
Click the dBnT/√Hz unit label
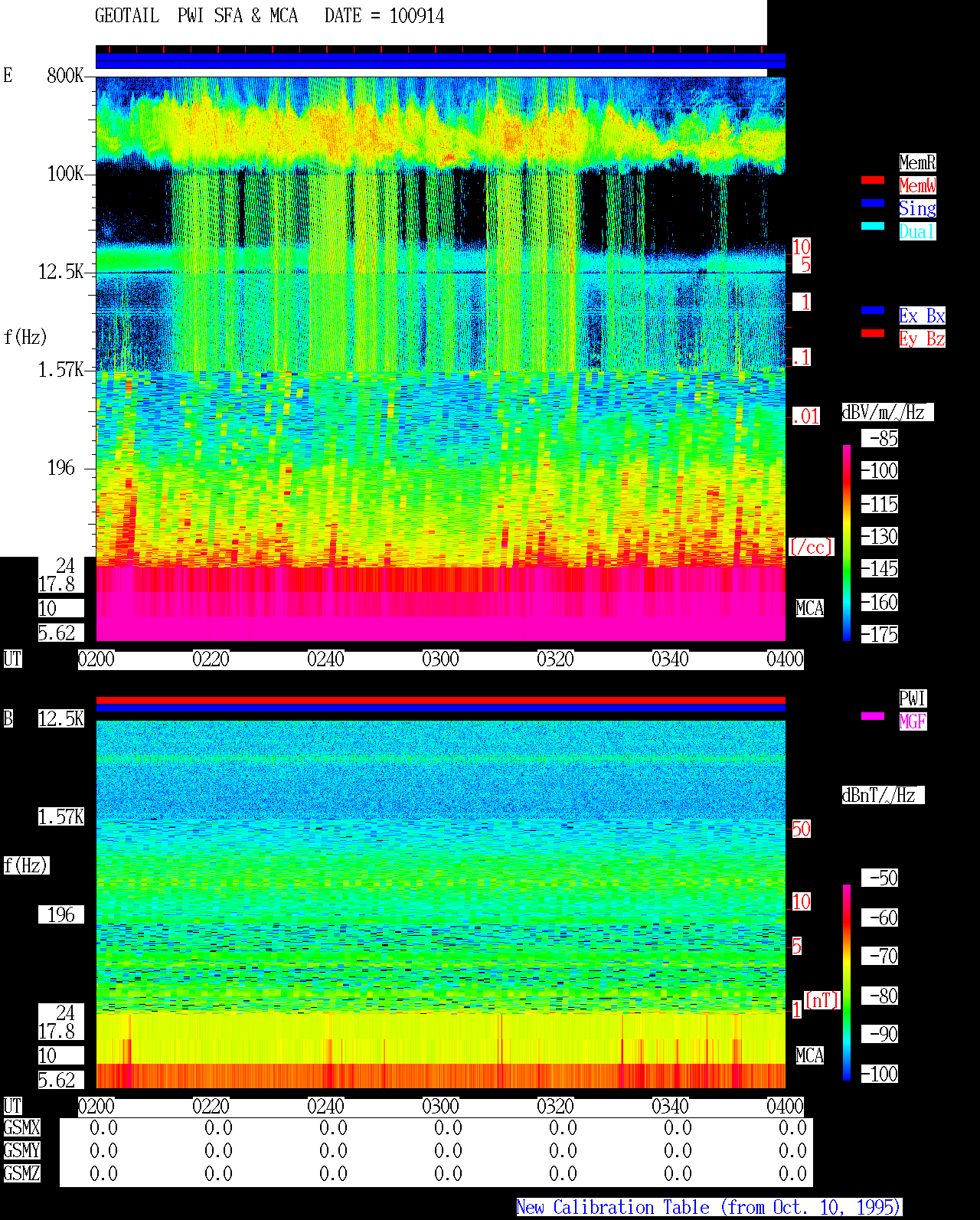pyautogui.click(x=883, y=795)
